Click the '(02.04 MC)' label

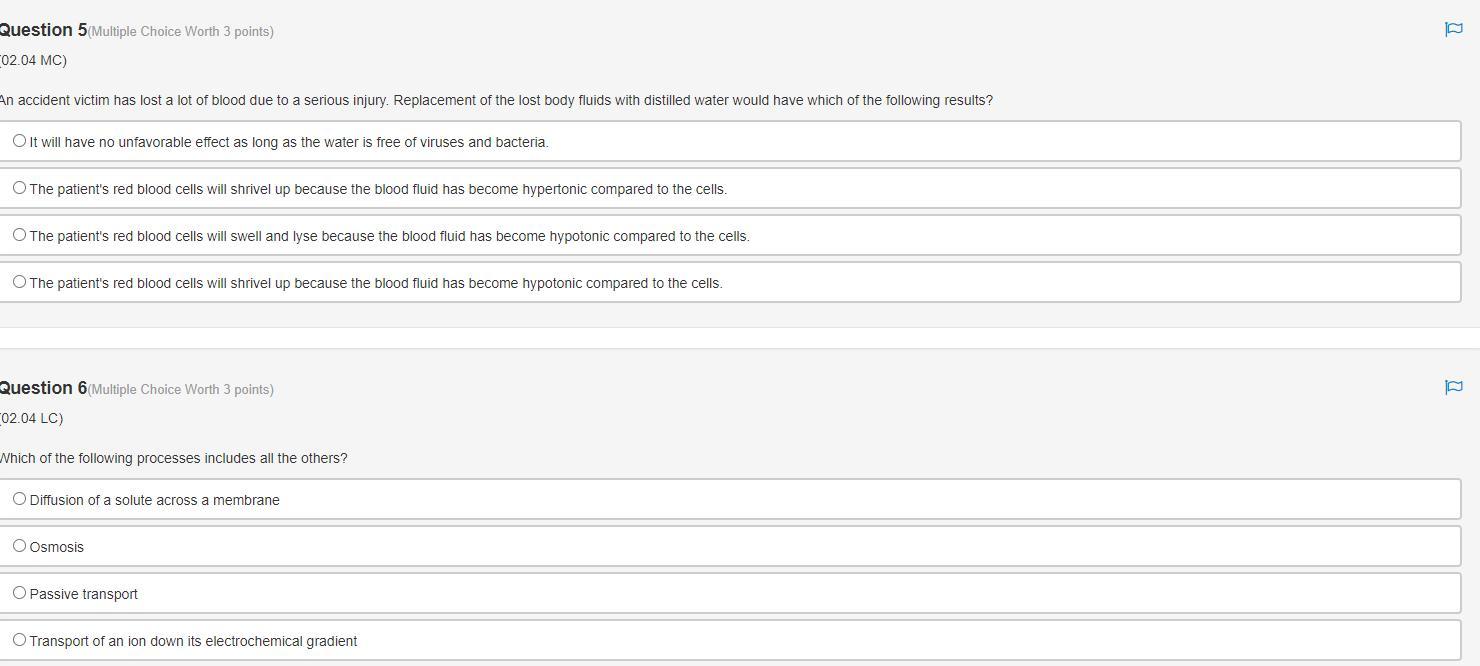pos(34,60)
